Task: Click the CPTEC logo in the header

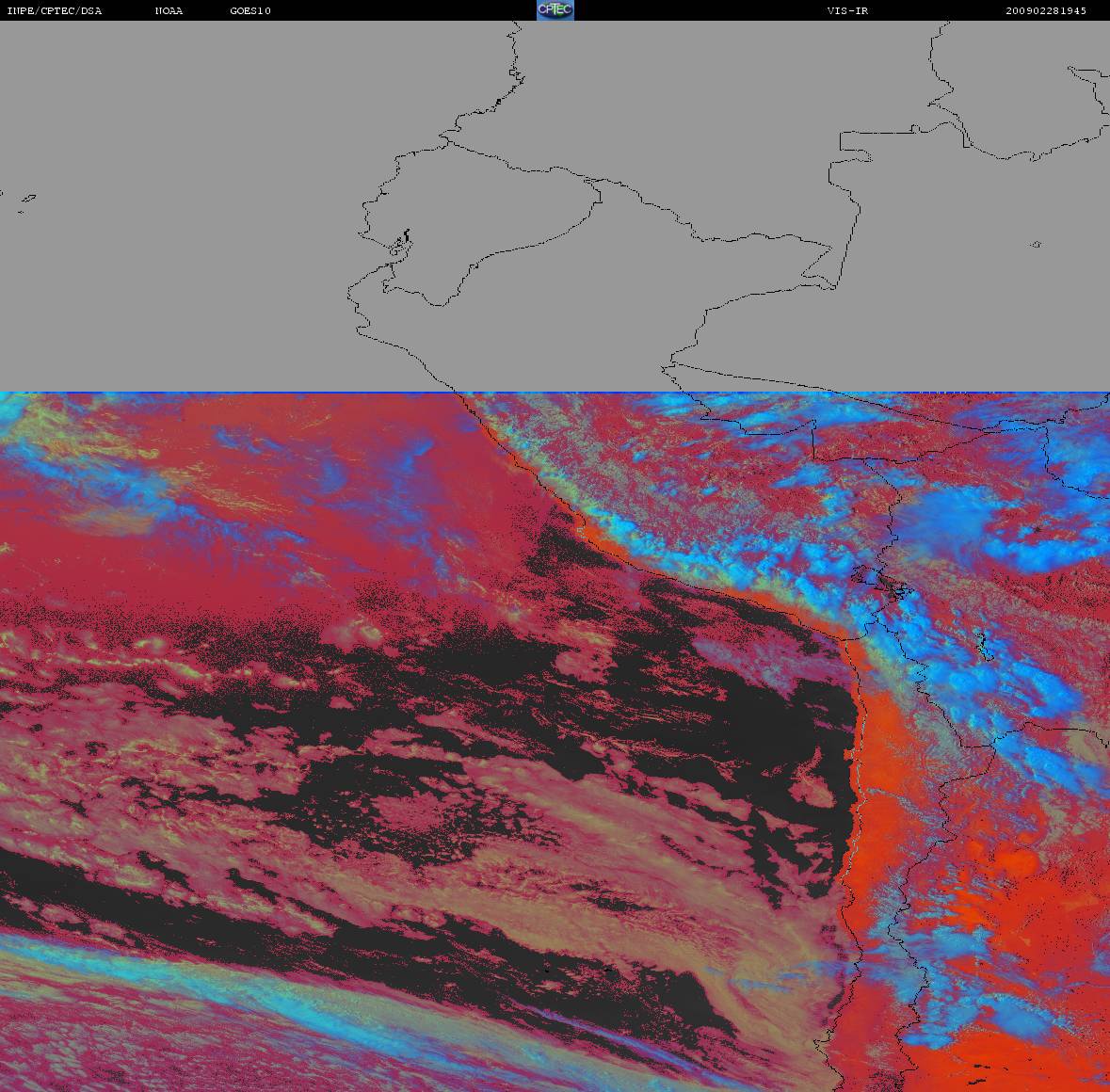Action: 555,10
